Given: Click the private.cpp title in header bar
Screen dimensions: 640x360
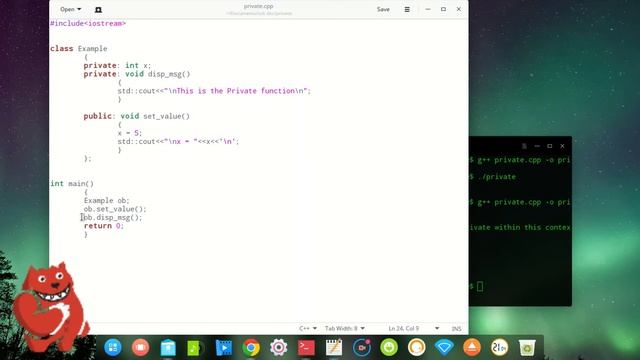Looking at the screenshot, I should [258, 6].
